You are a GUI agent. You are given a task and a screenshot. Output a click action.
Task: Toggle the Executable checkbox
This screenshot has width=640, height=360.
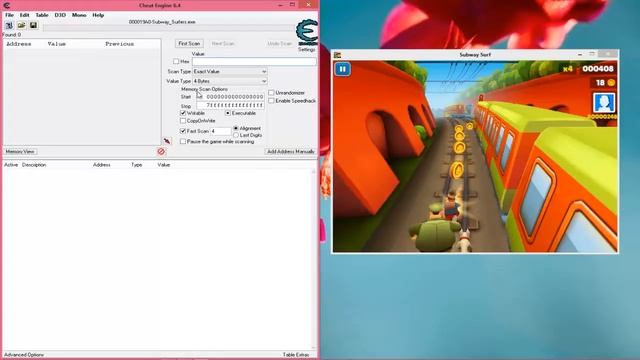pos(228,113)
